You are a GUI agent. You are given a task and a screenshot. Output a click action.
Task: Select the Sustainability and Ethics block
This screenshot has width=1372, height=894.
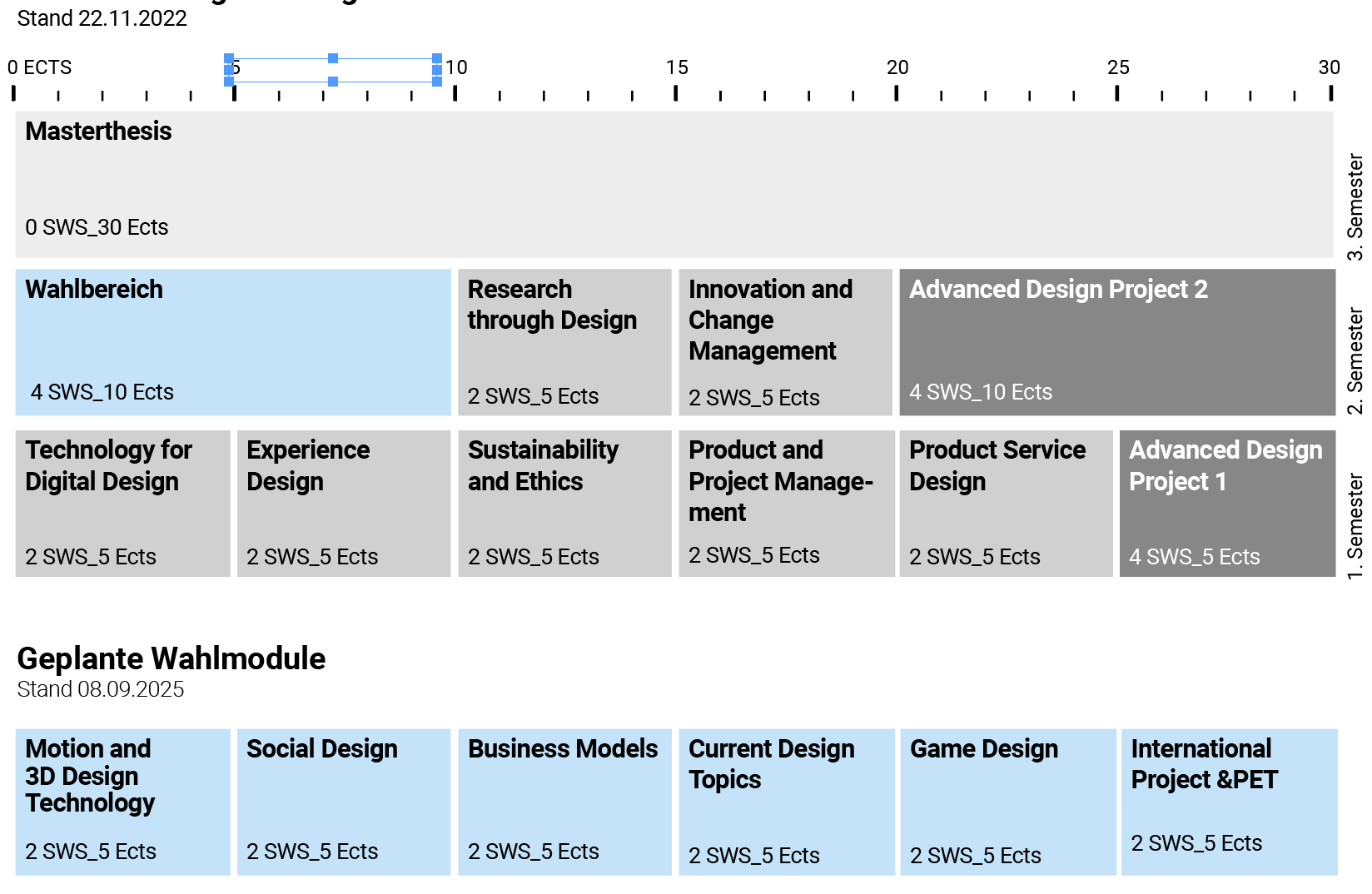[564, 503]
